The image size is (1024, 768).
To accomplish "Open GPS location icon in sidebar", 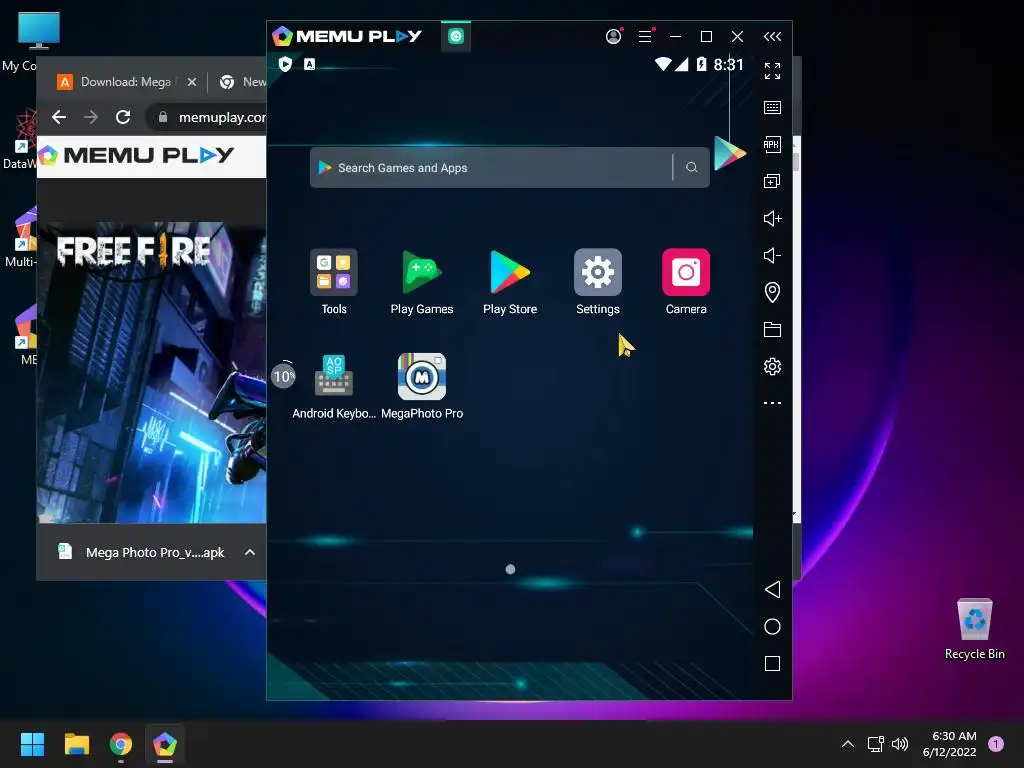I will [x=772, y=292].
